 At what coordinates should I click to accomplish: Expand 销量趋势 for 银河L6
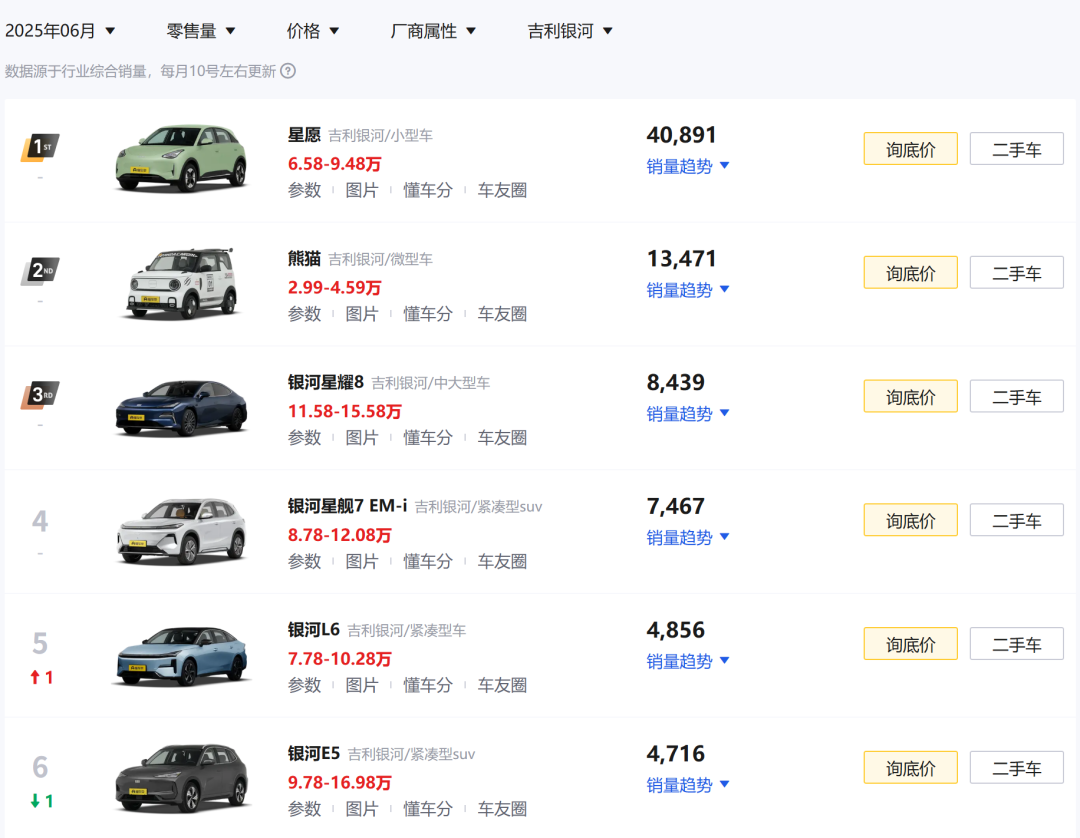pos(687,661)
